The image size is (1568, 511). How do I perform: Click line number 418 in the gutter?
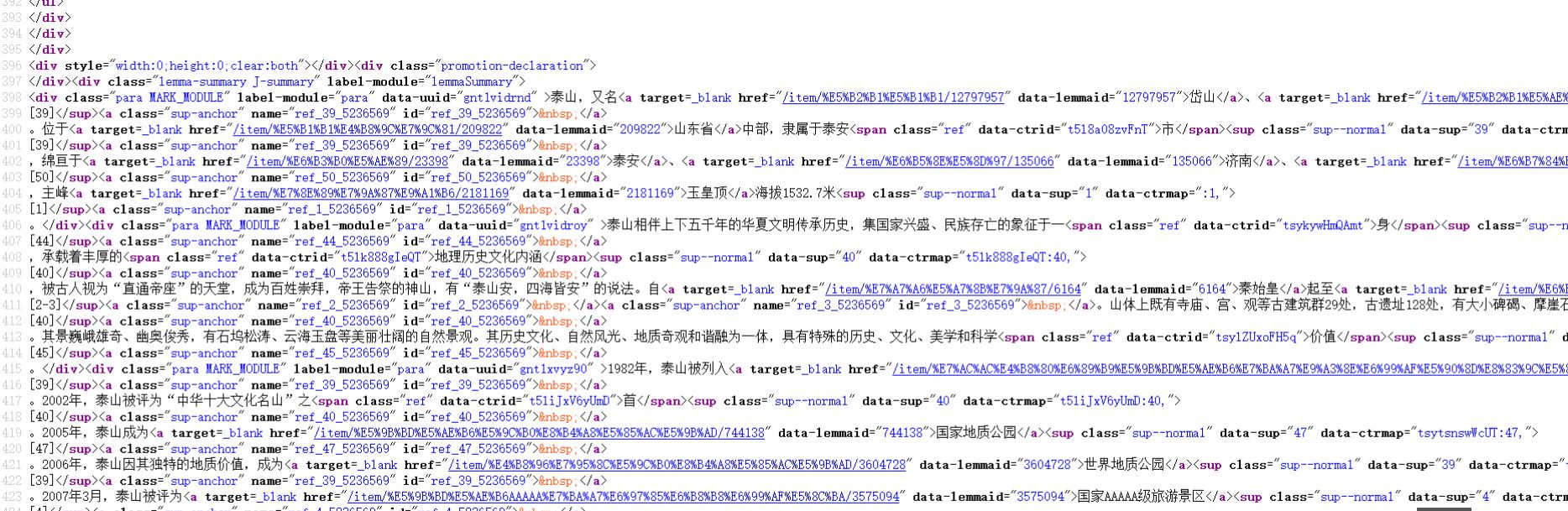tap(12, 417)
